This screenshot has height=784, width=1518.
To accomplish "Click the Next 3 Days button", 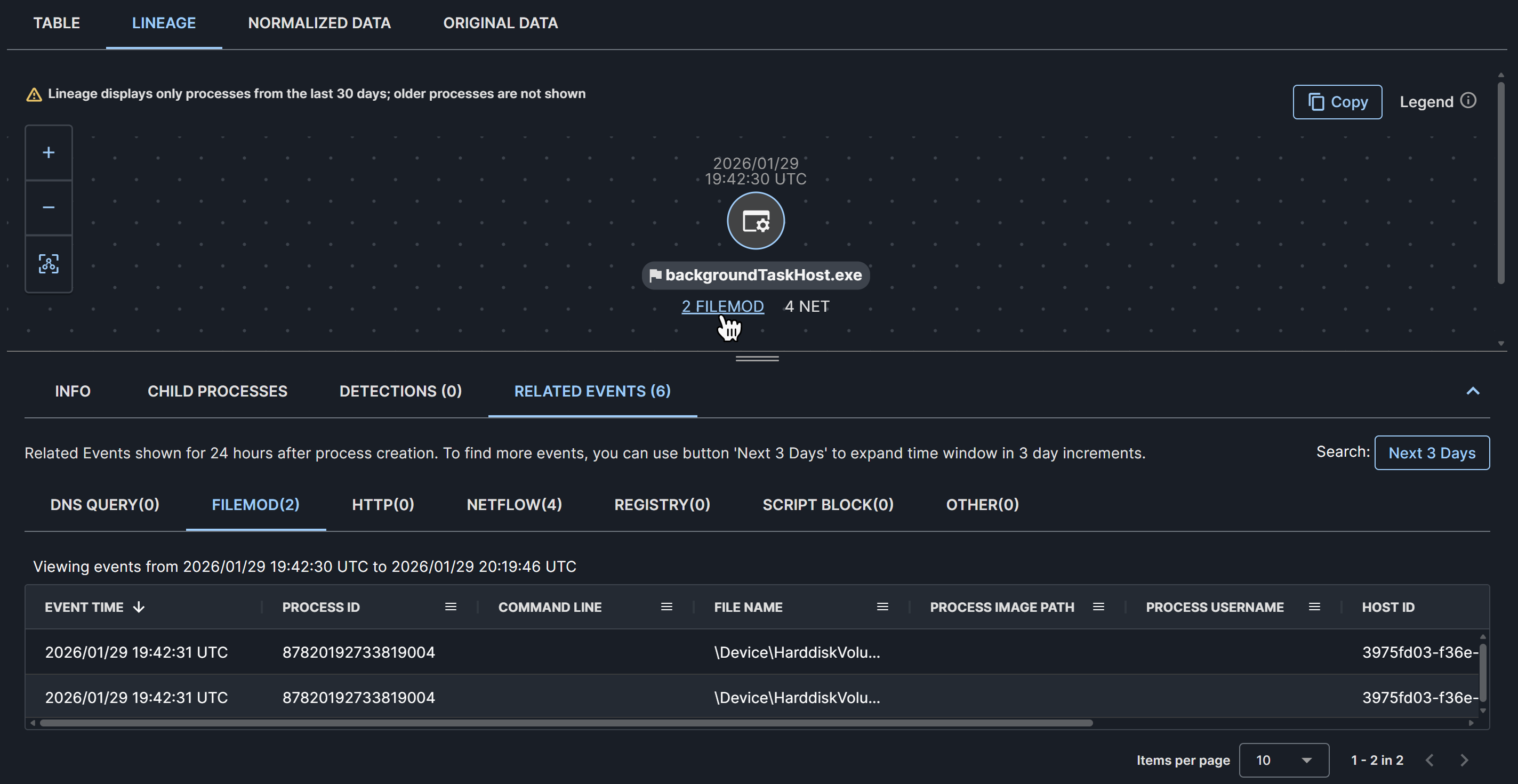I will (1432, 453).
